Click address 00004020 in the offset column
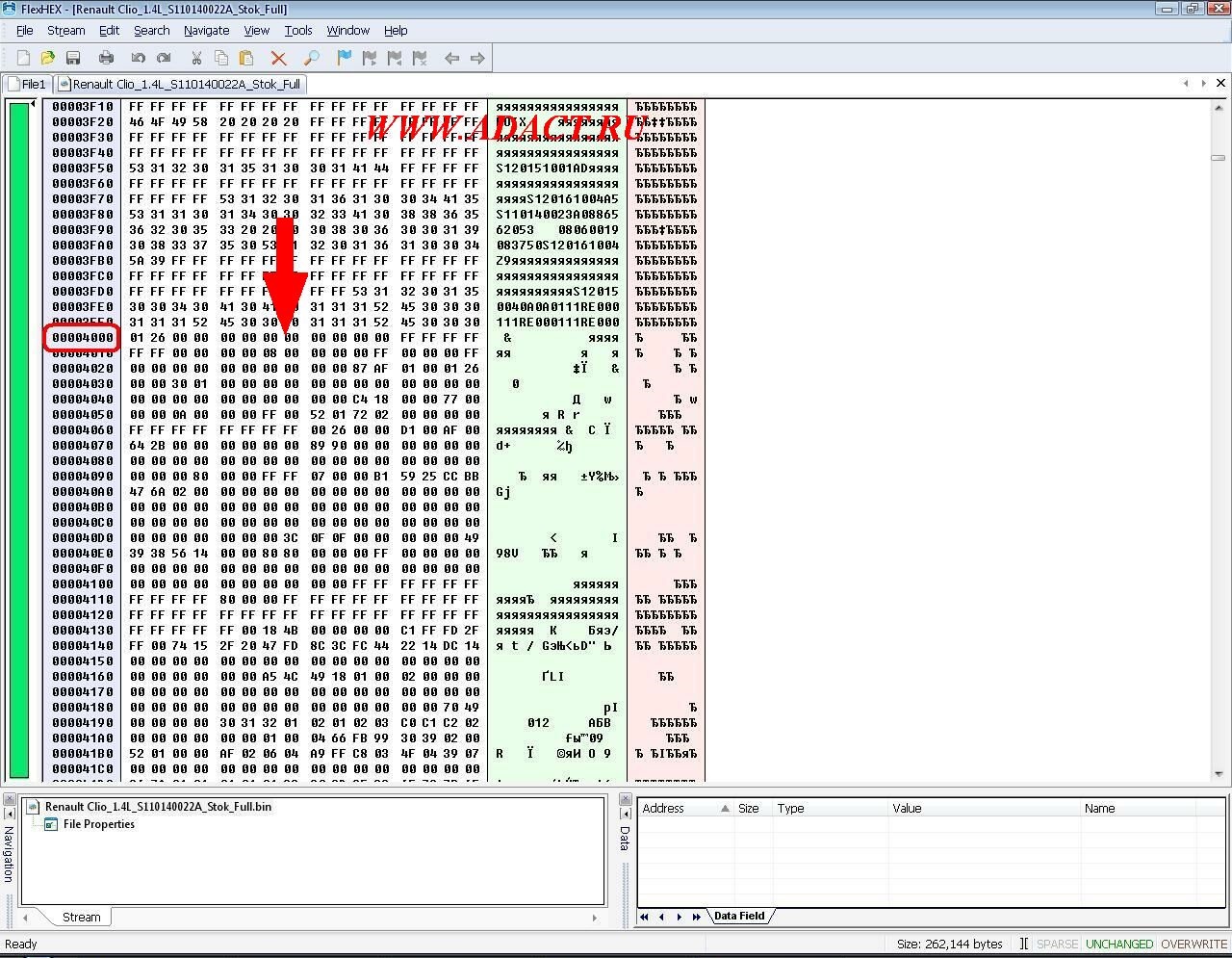The height and width of the screenshot is (958, 1232). pos(83,369)
